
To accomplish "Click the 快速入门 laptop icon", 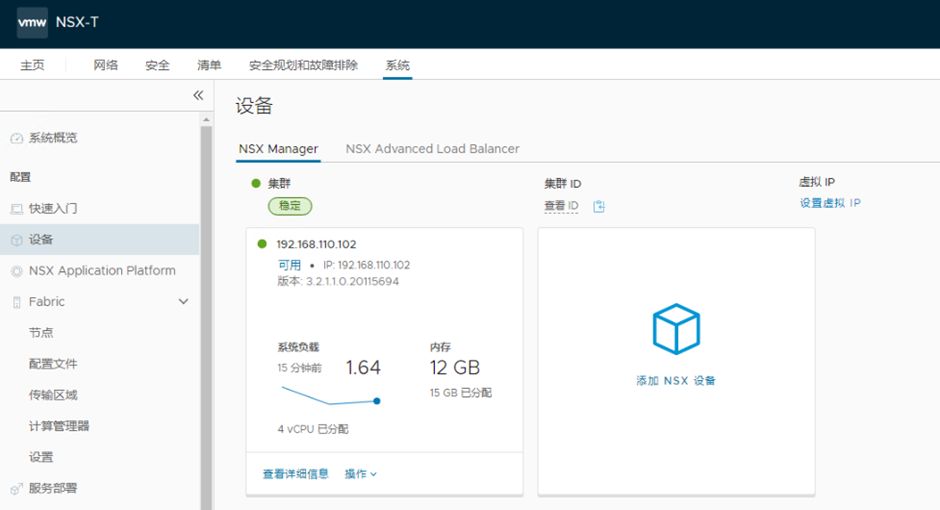I will [x=17, y=209].
